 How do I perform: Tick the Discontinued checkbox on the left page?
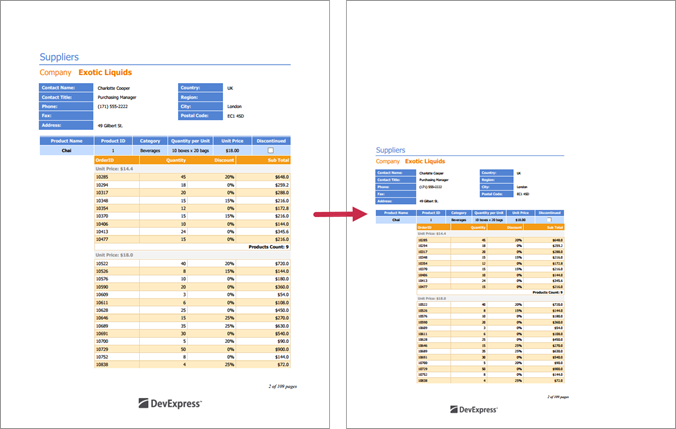click(271, 150)
